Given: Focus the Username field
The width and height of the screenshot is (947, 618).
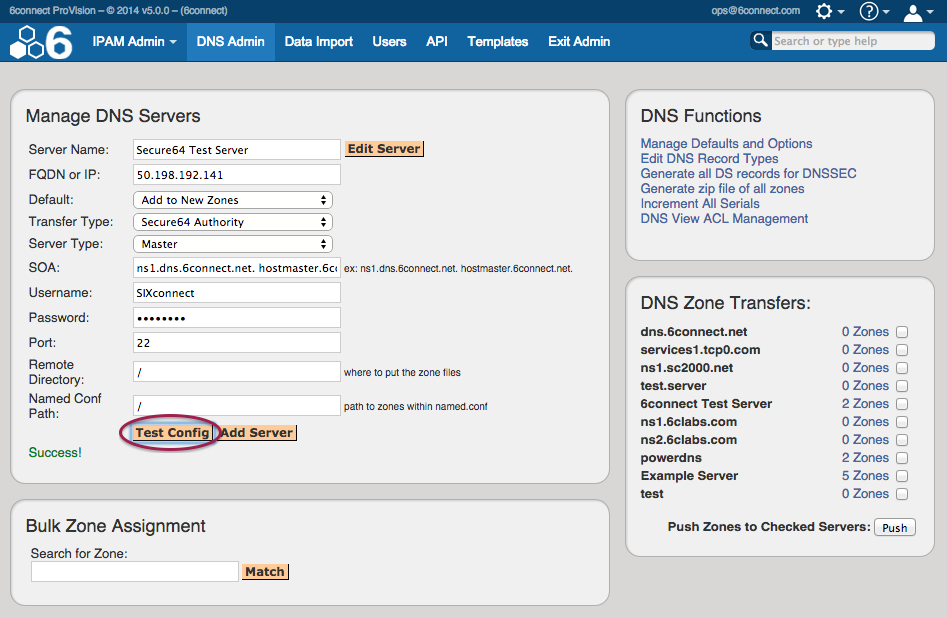Looking at the screenshot, I should pos(237,292).
